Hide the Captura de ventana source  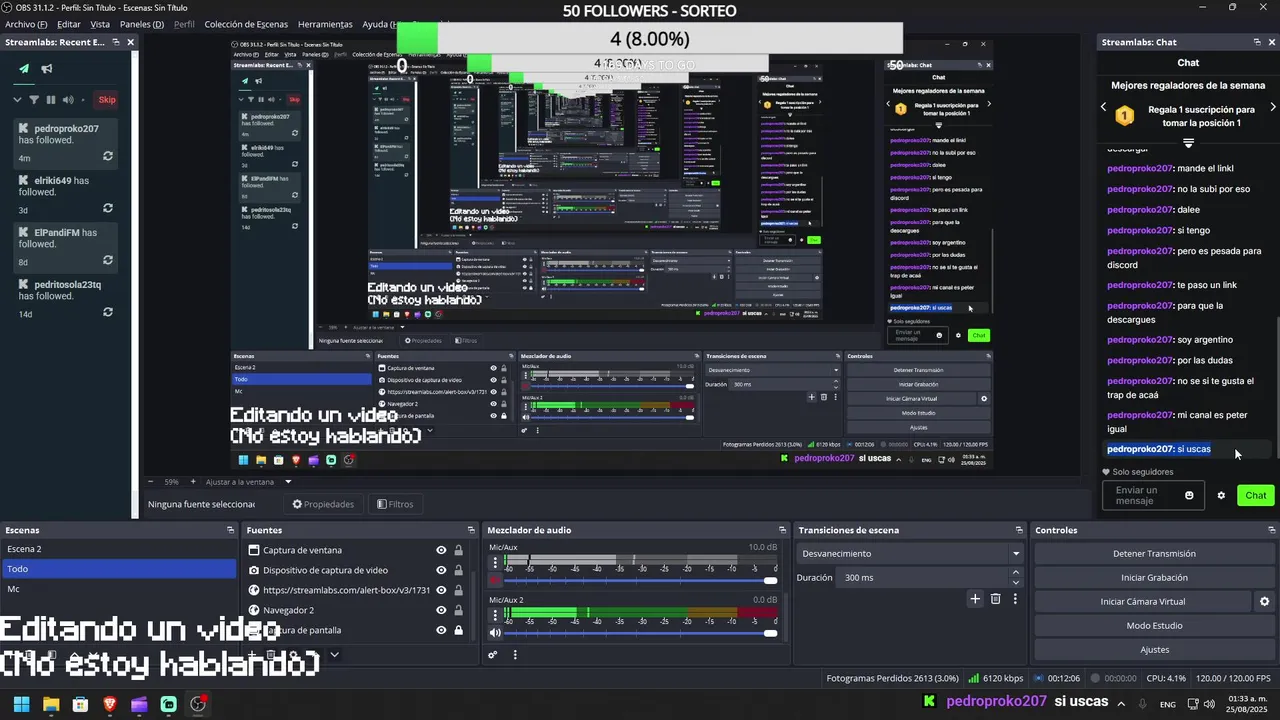[x=441, y=550]
